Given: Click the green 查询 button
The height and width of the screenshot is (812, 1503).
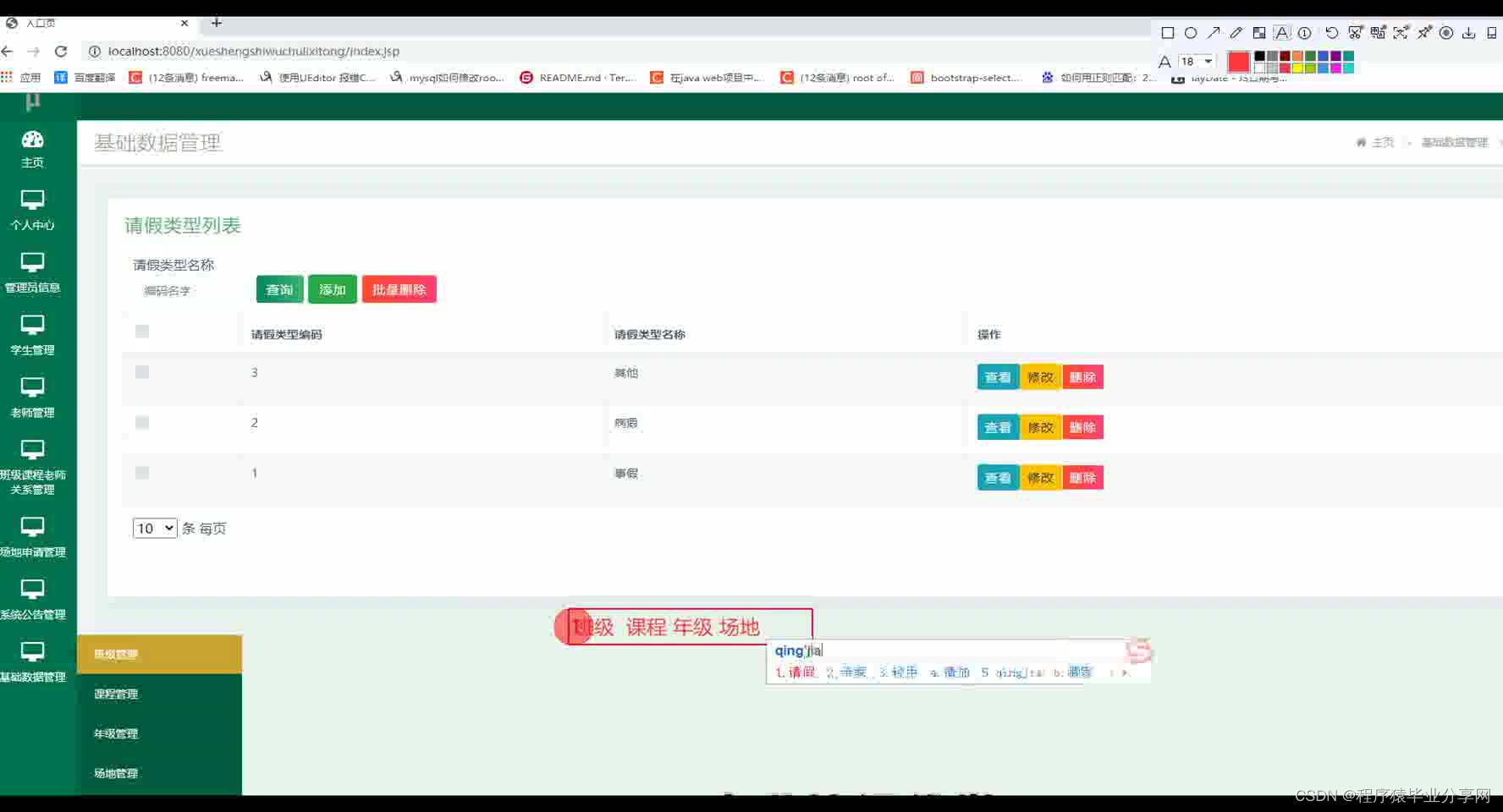Looking at the screenshot, I should [x=279, y=289].
